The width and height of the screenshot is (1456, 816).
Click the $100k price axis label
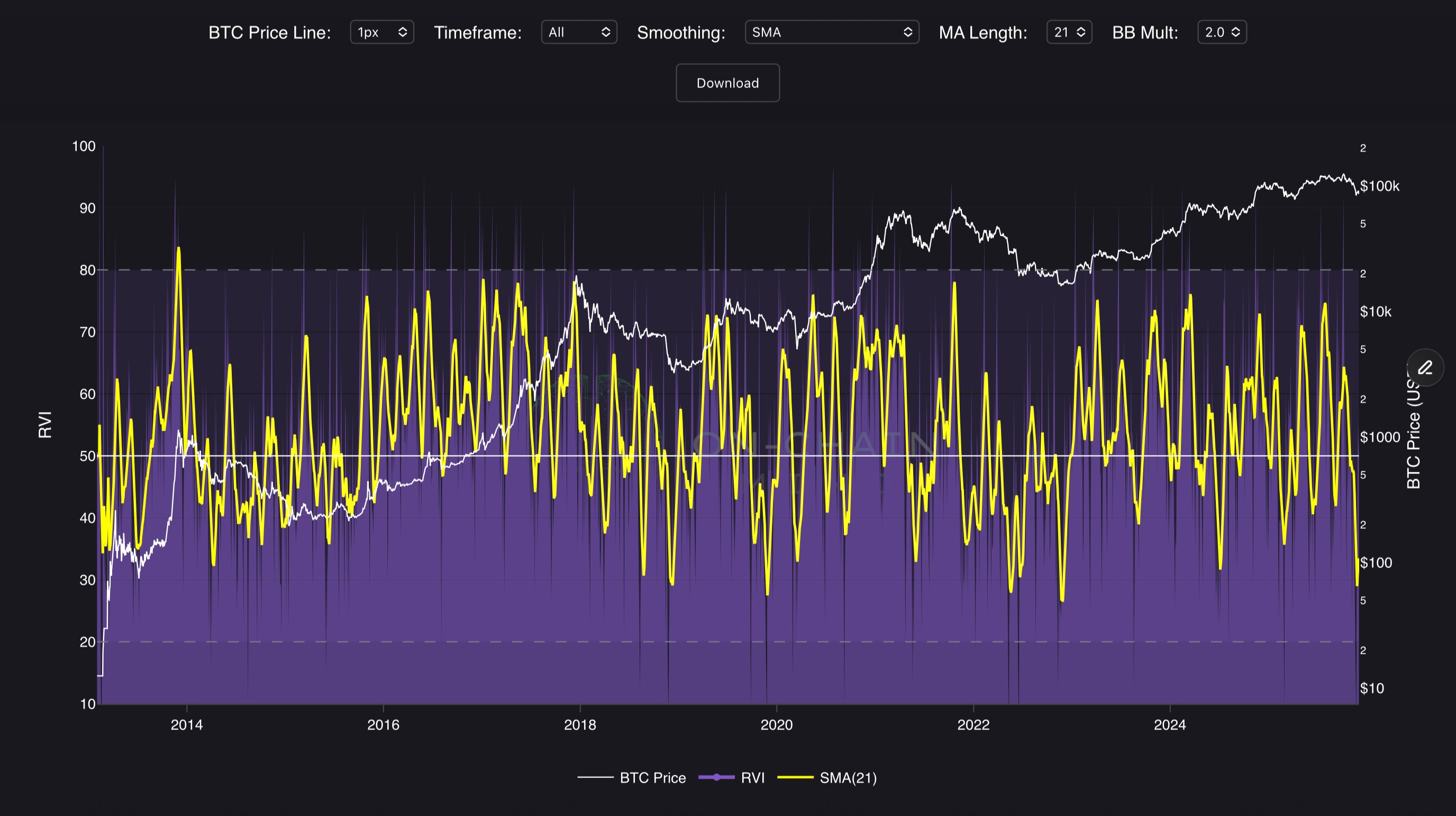click(1379, 186)
